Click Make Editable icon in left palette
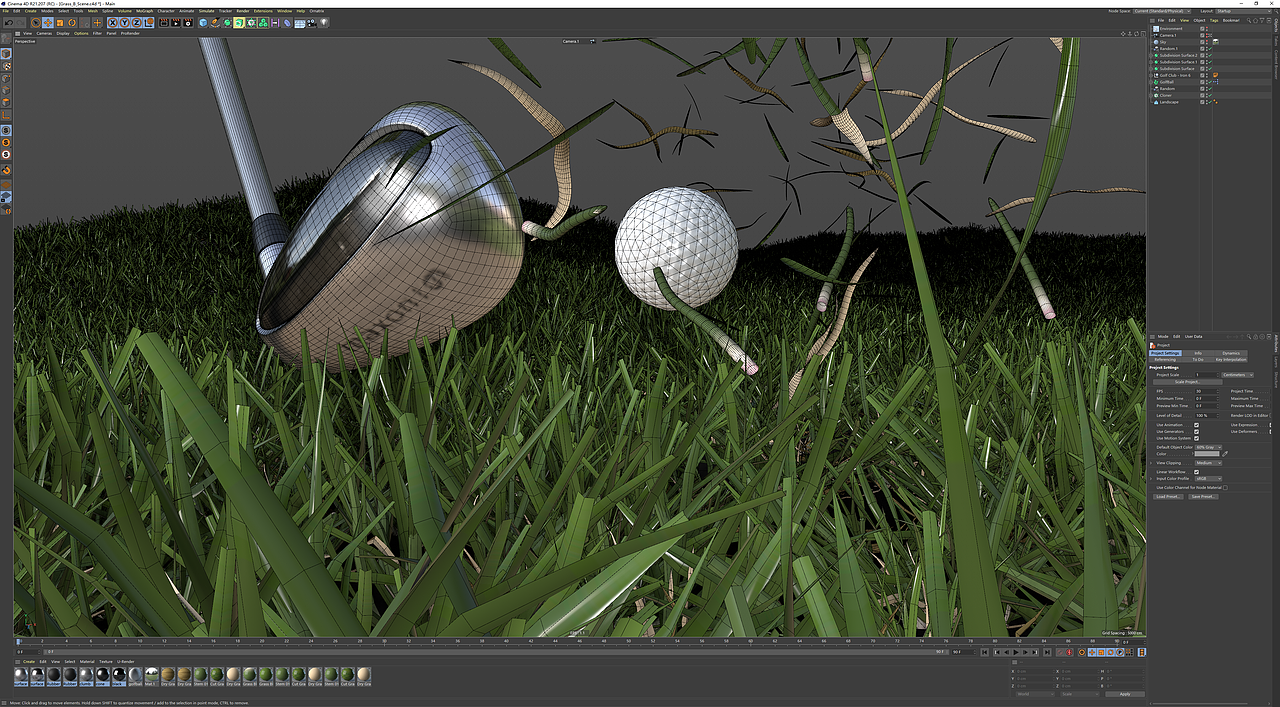Viewport: 1280px width, 707px height. [6, 39]
